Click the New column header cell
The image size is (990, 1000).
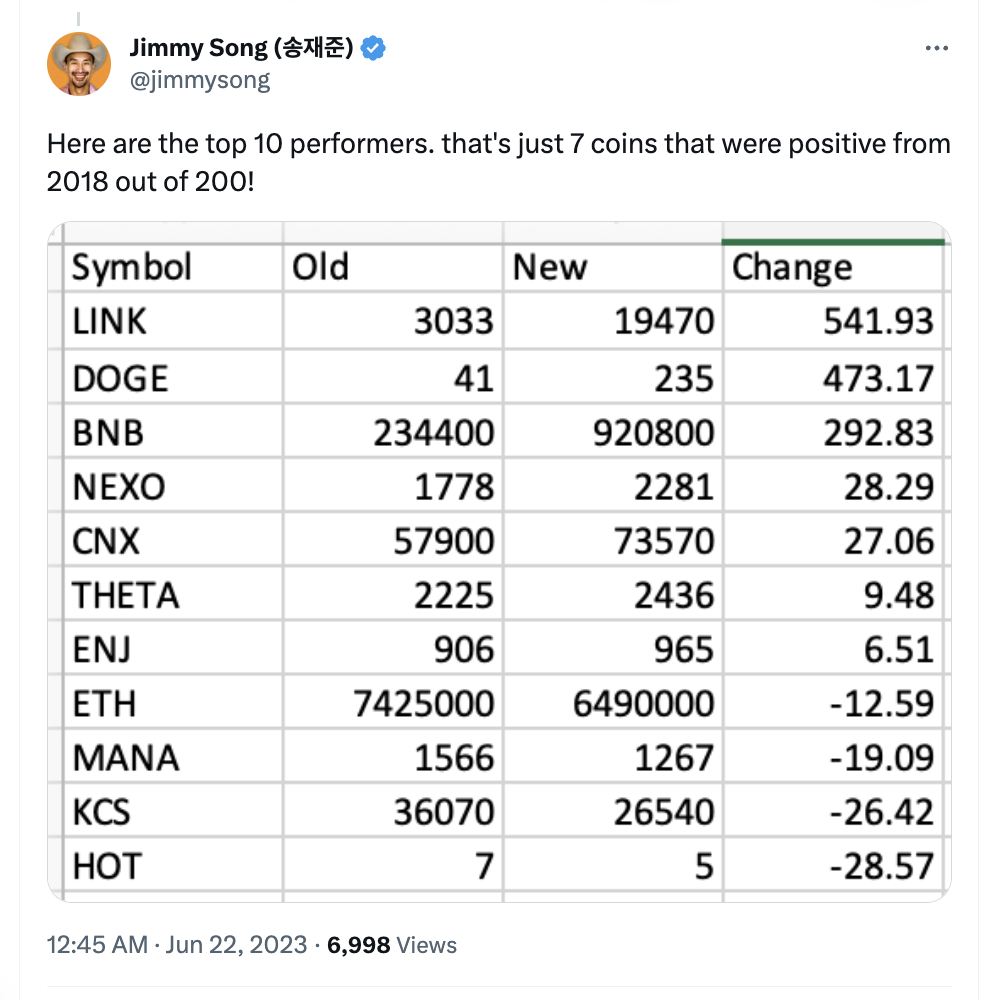coord(613,268)
